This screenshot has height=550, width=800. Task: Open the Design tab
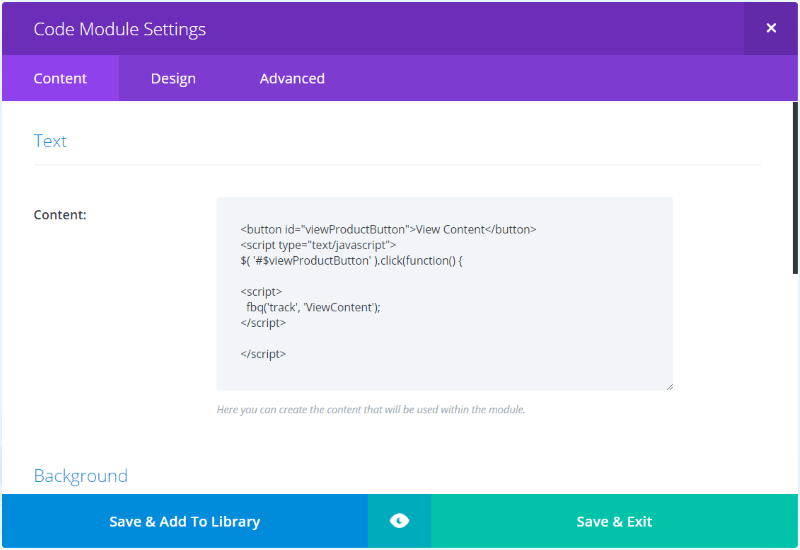click(173, 78)
